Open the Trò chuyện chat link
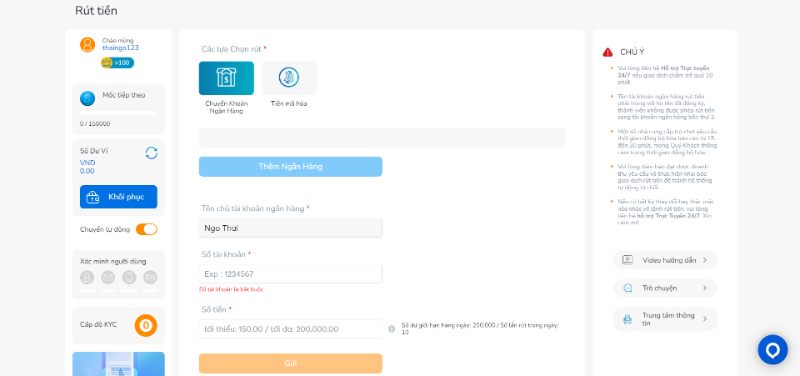 (665, 288)
